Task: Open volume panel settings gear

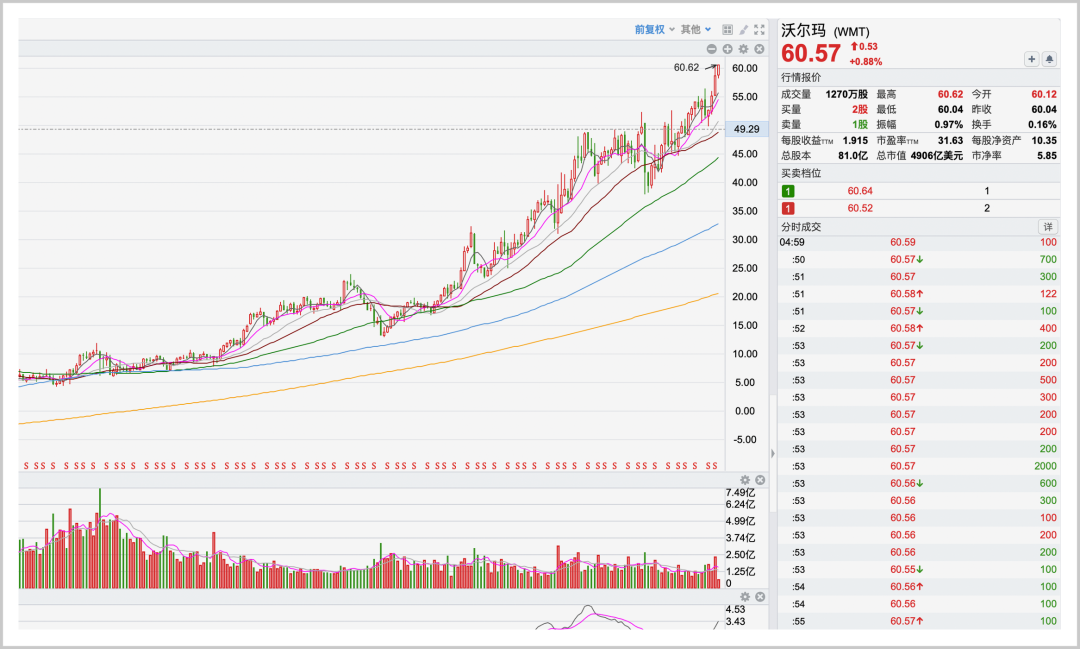Action: pyautogui.click(x=744, y=480)
